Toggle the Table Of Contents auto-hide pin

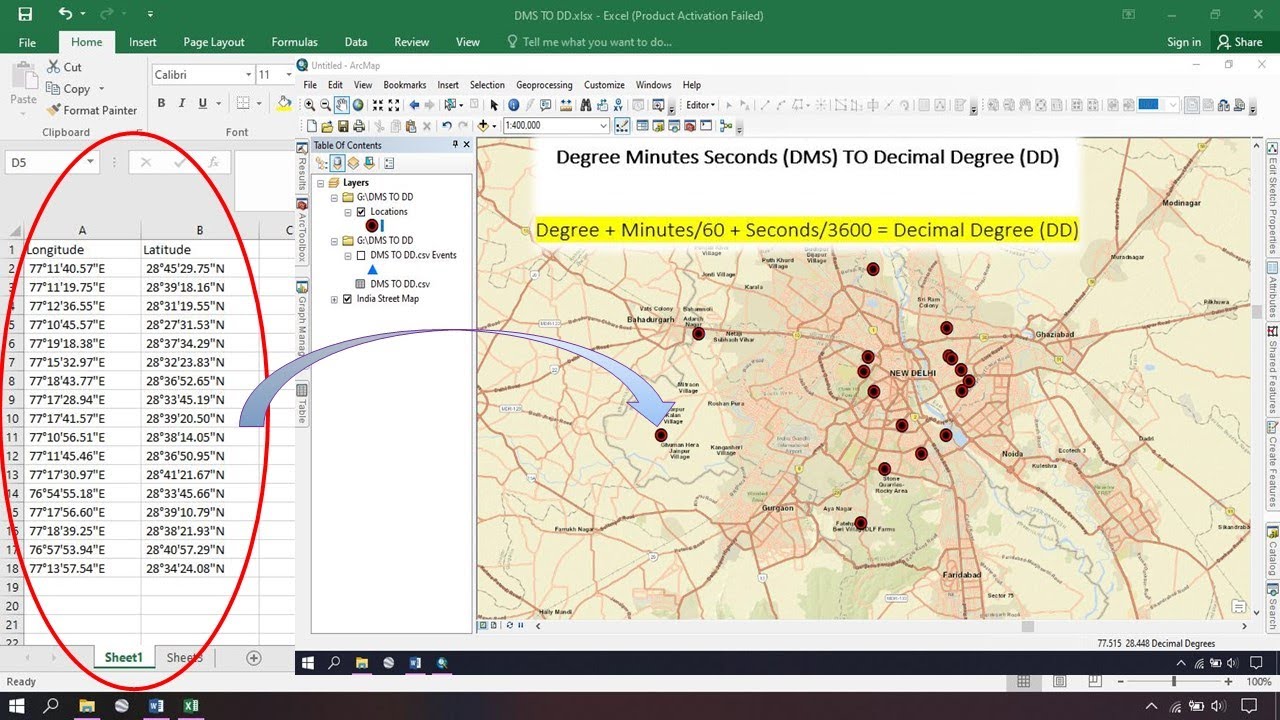pos(455,145)
